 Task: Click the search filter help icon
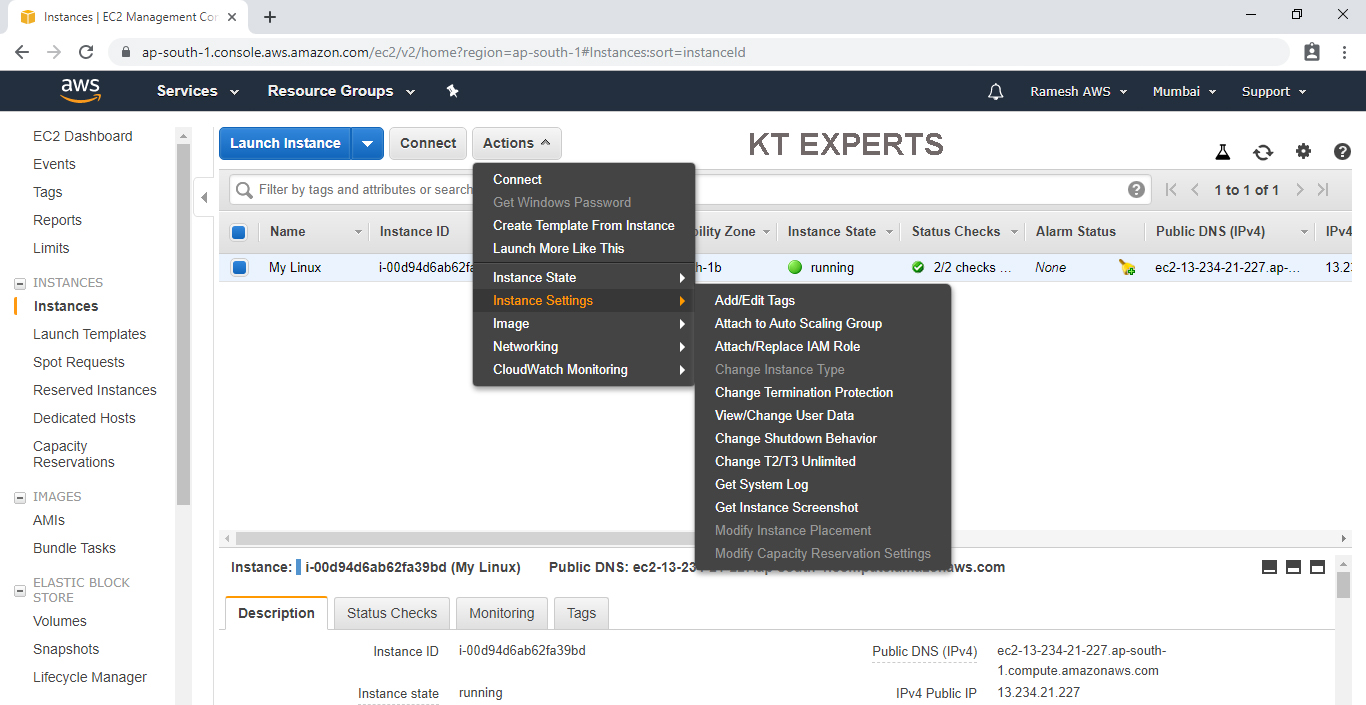pos(1136,190)
